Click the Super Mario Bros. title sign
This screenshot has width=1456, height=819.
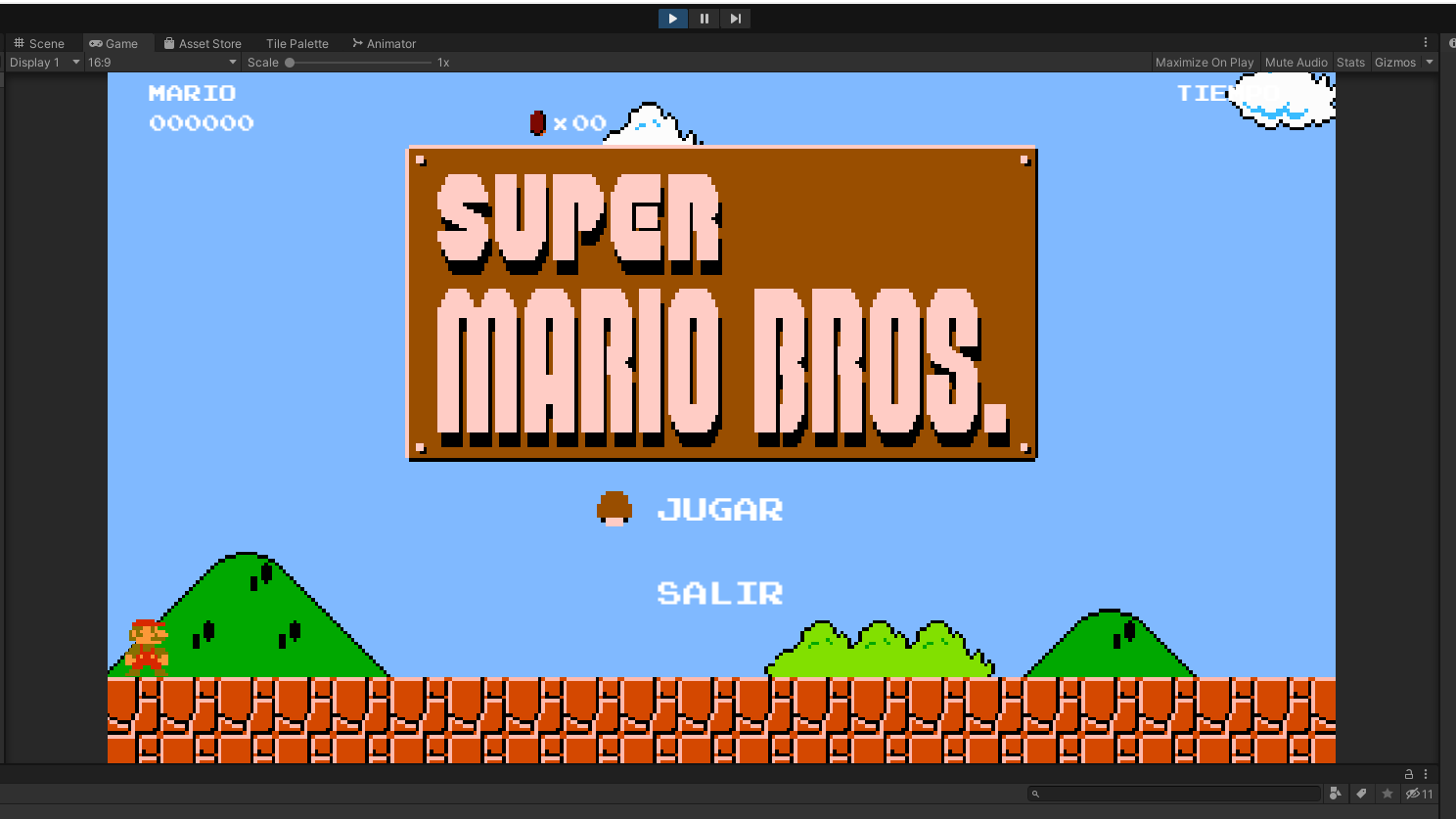coord(722,303)
